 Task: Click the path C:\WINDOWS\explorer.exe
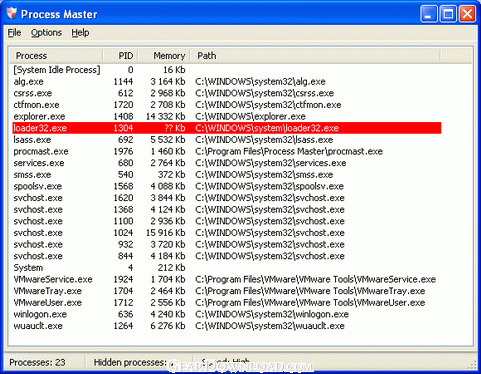pyautogui.click(x=250, y=117)
